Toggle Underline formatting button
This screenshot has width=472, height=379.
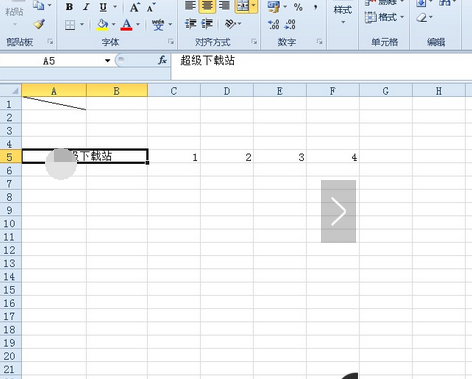pyautogui.click(x=103, y=7)
